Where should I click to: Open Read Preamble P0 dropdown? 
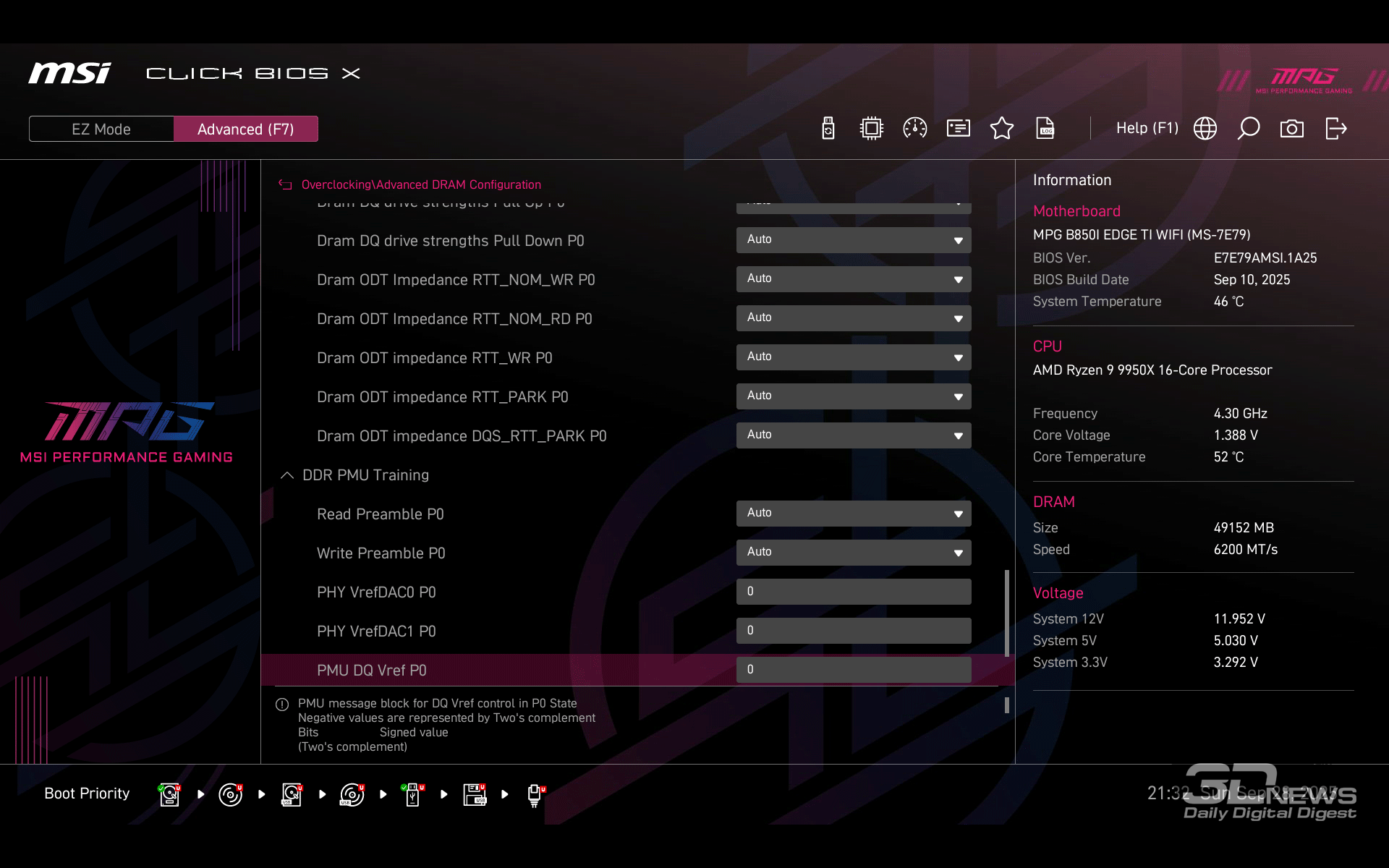pyautogui.click(x=854, y=514)
